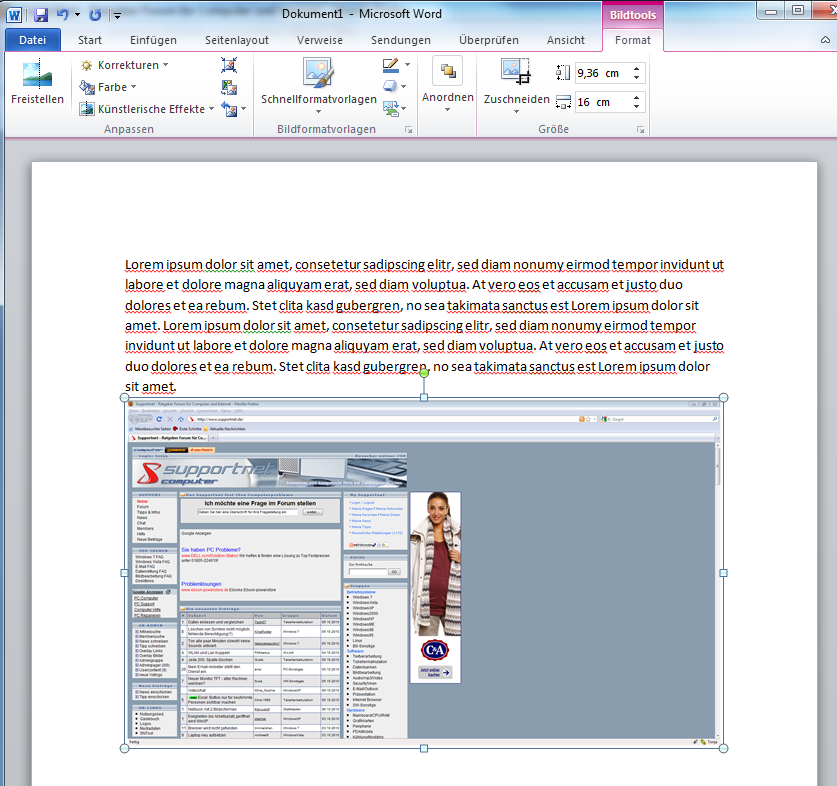Screen dimensions: 837x786
Task: Click the Bildrahmen pen icon
Action: pos(389,62)
